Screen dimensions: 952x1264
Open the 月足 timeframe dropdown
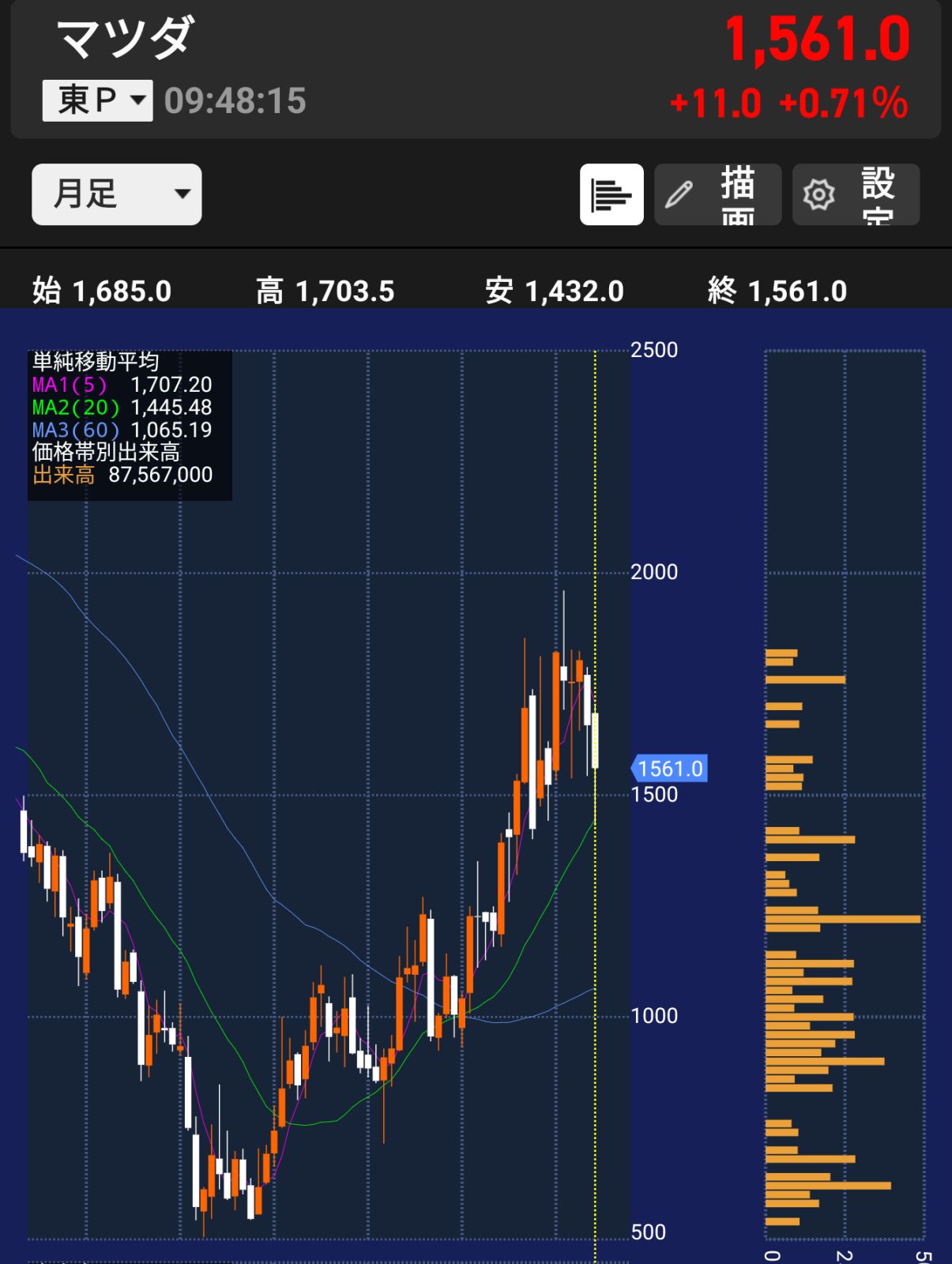point(117,194)
